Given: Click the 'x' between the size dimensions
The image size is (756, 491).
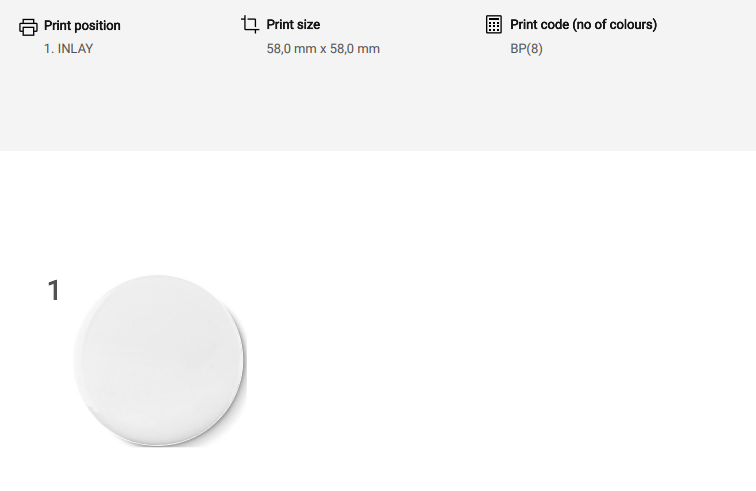Looking at the screenshot, I should pyautogui.click(x=323, y=49).
